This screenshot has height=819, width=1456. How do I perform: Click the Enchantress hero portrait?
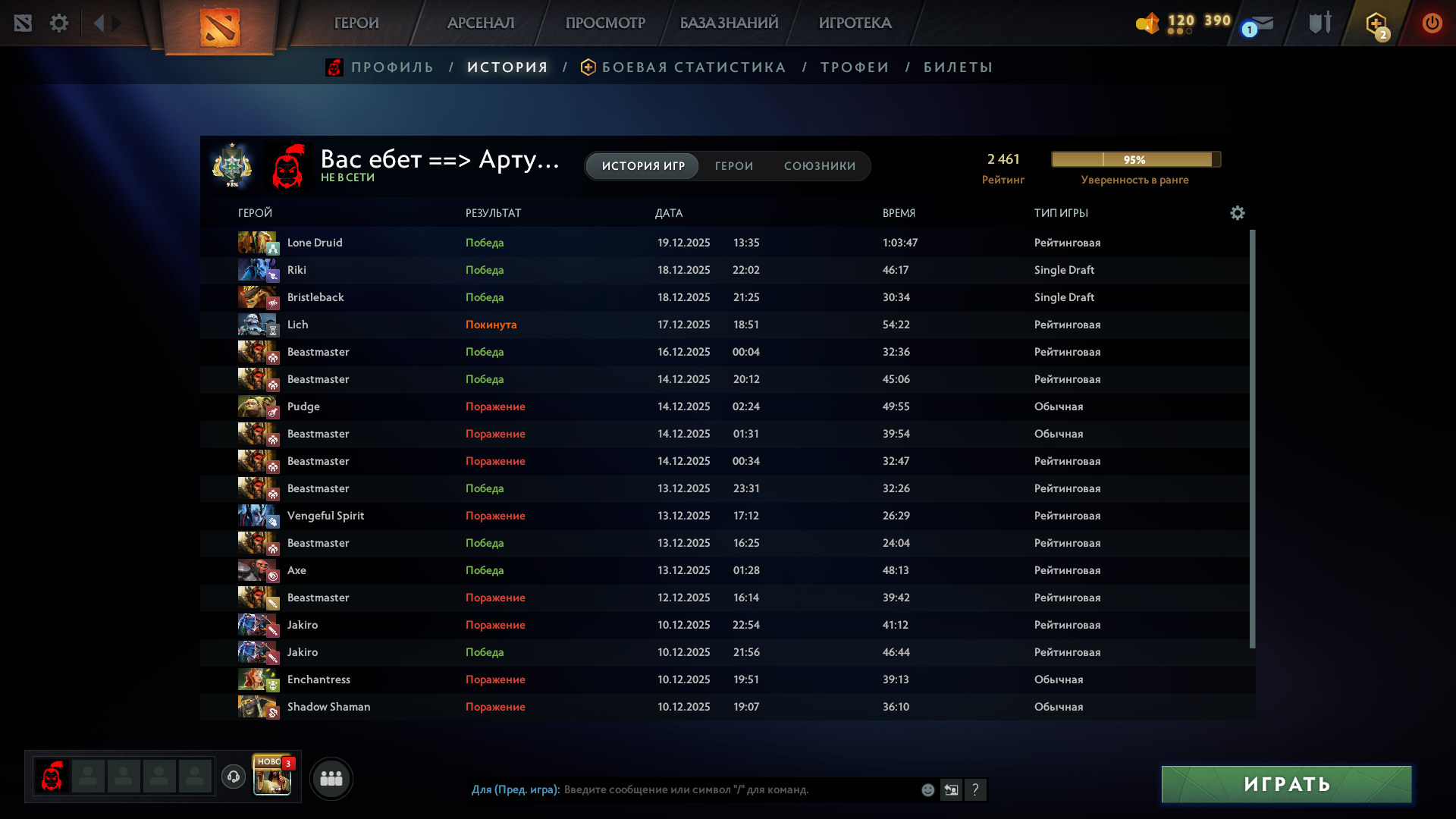(257, 679)
